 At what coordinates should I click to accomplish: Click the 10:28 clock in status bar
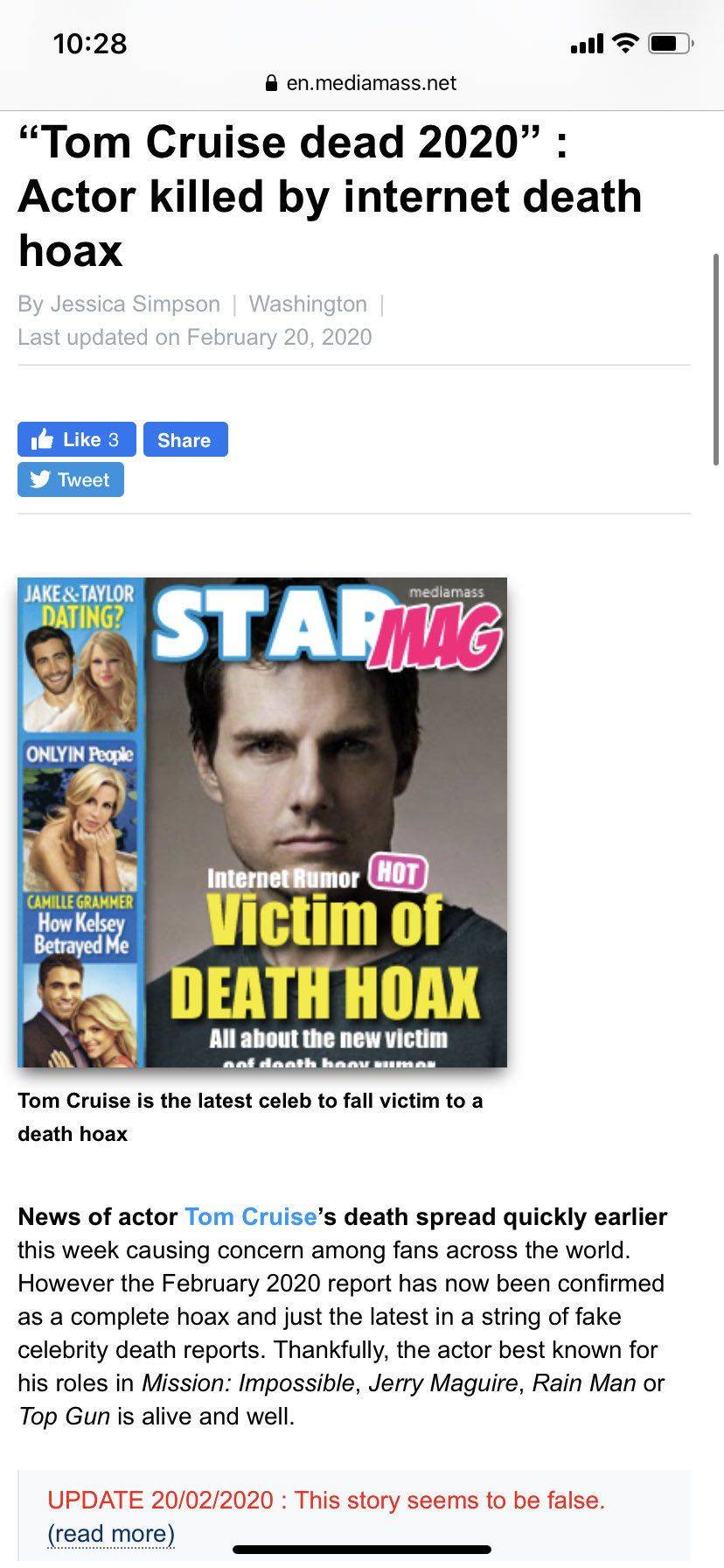click(90, 44)
